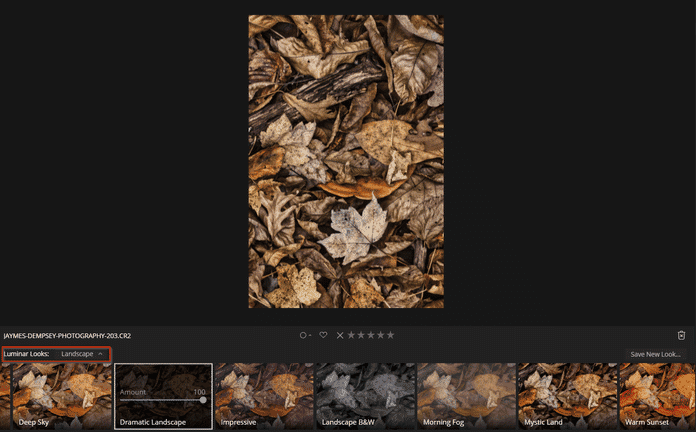The width and height of the screenshot is (696, 432).
Task: Open the Luminar Looks Landscape category dropdown
Action: (x=82, y=354)
